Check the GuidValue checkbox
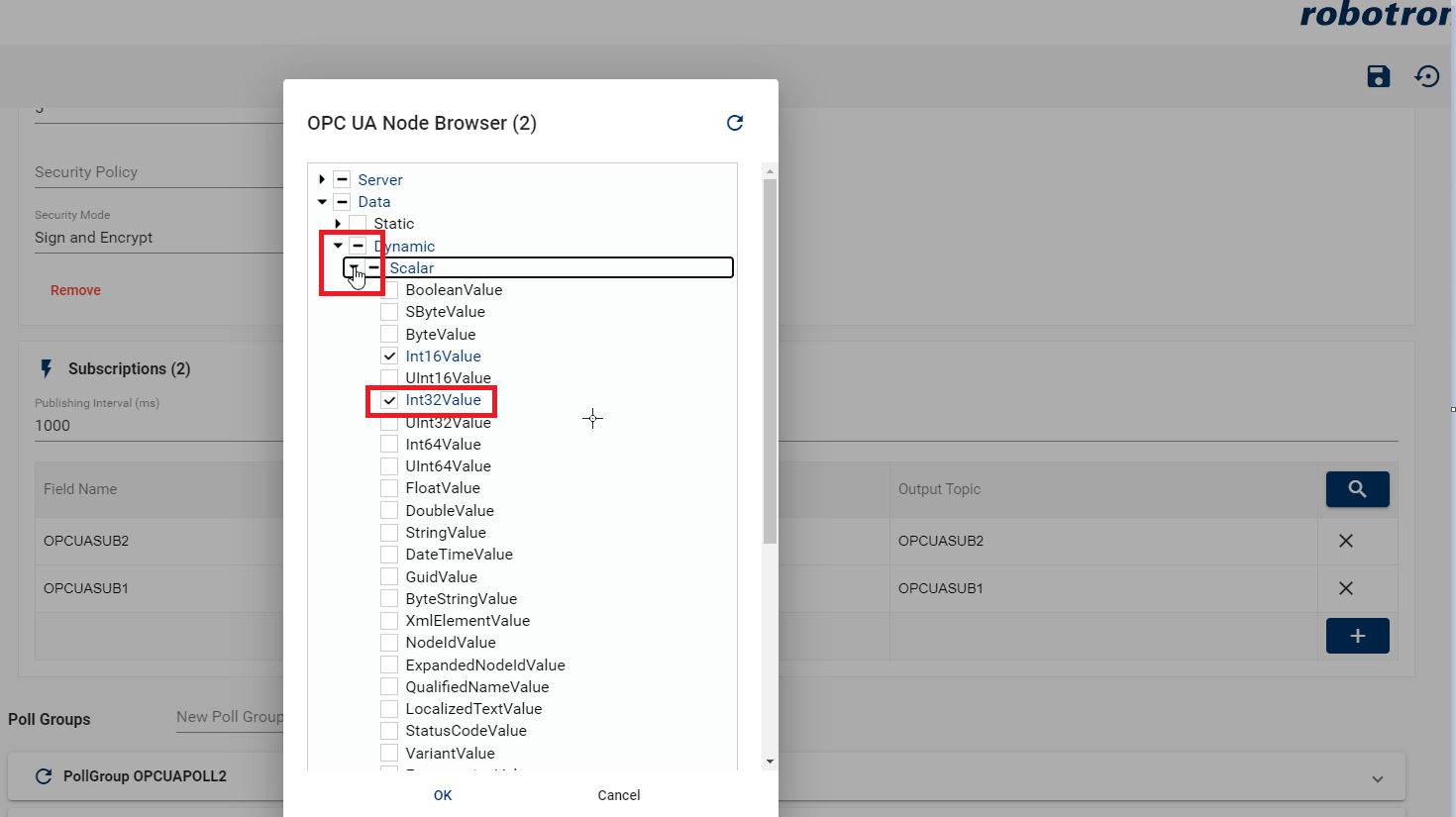 click(x=389, y=576)
